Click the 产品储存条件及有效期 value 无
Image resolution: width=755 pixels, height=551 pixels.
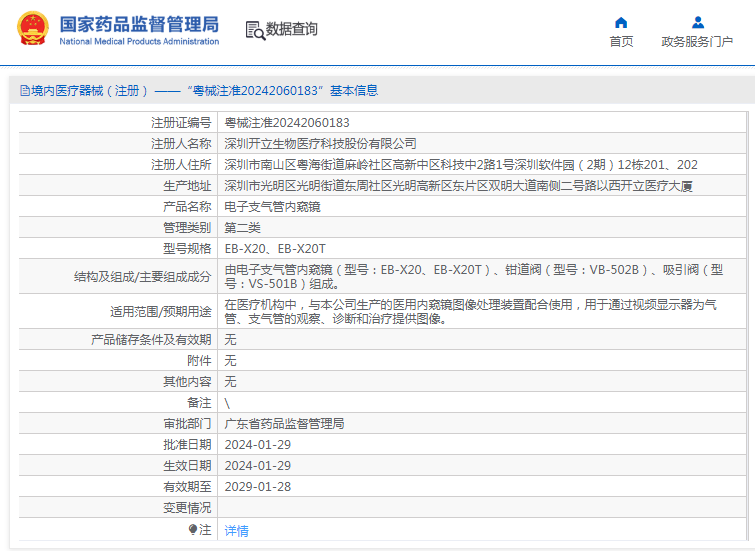point(230,340)
